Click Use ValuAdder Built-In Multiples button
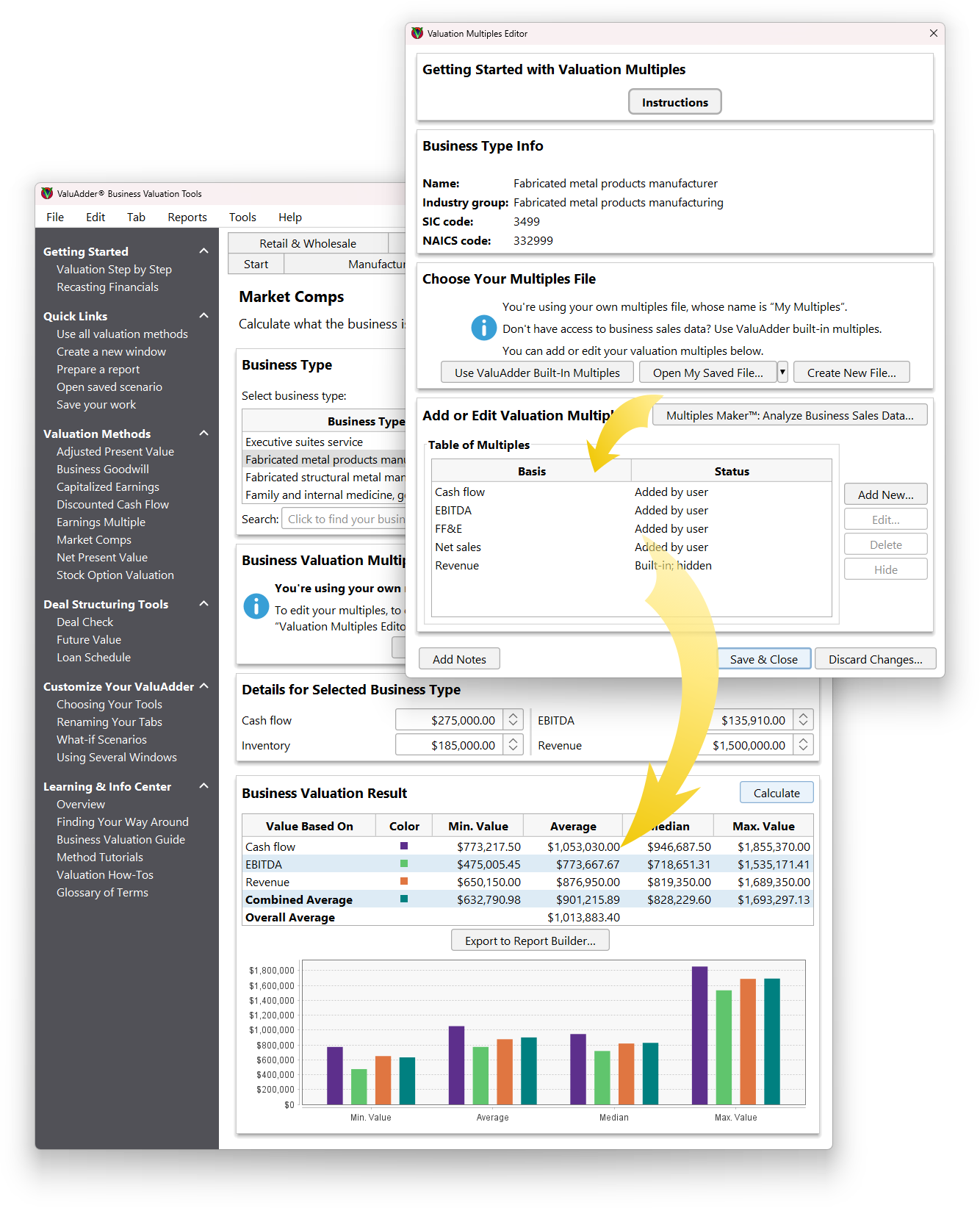Viewport: 980px width, 1208px height. [537, 373]
